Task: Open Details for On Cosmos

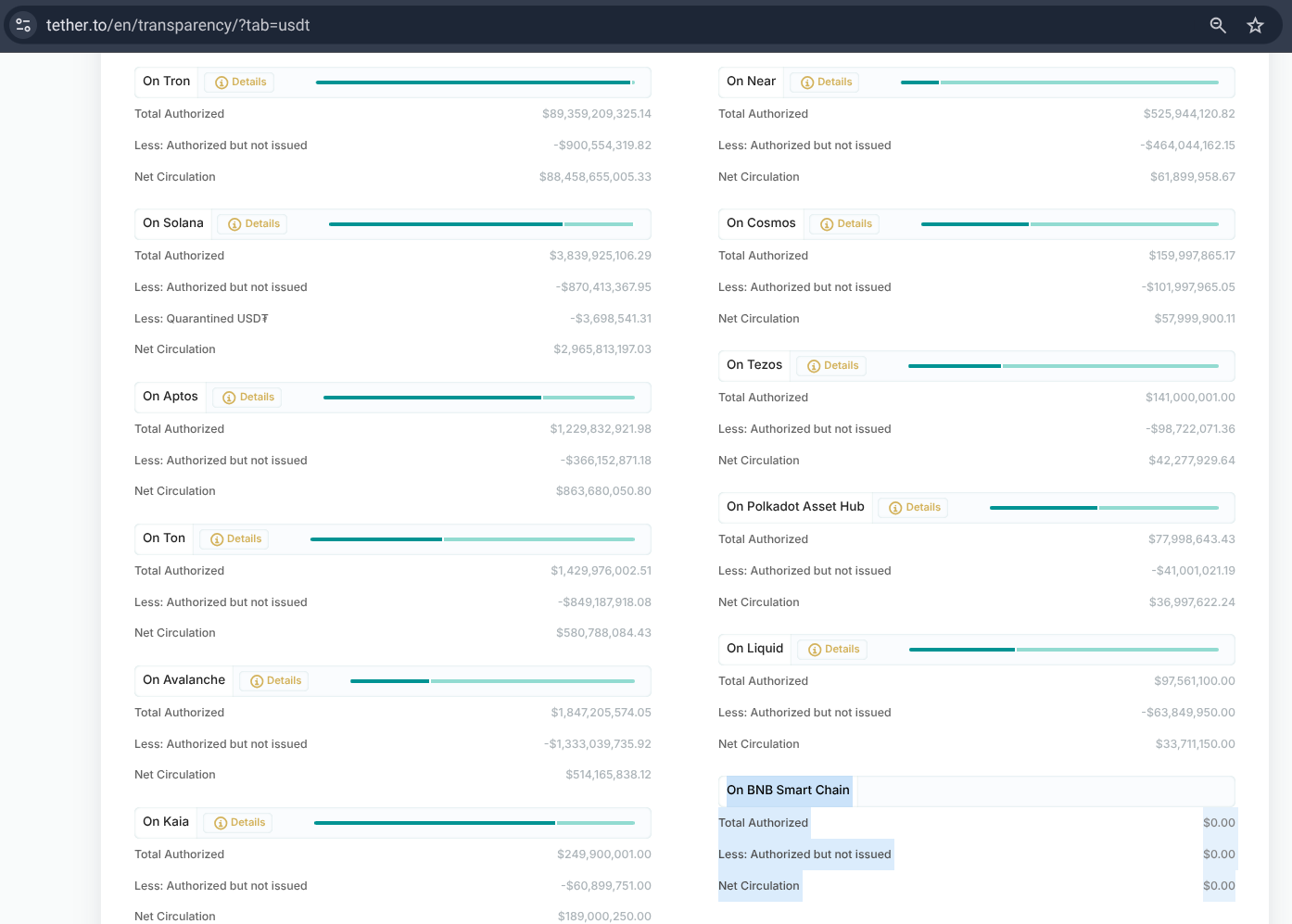Action: tap(846, 224)
